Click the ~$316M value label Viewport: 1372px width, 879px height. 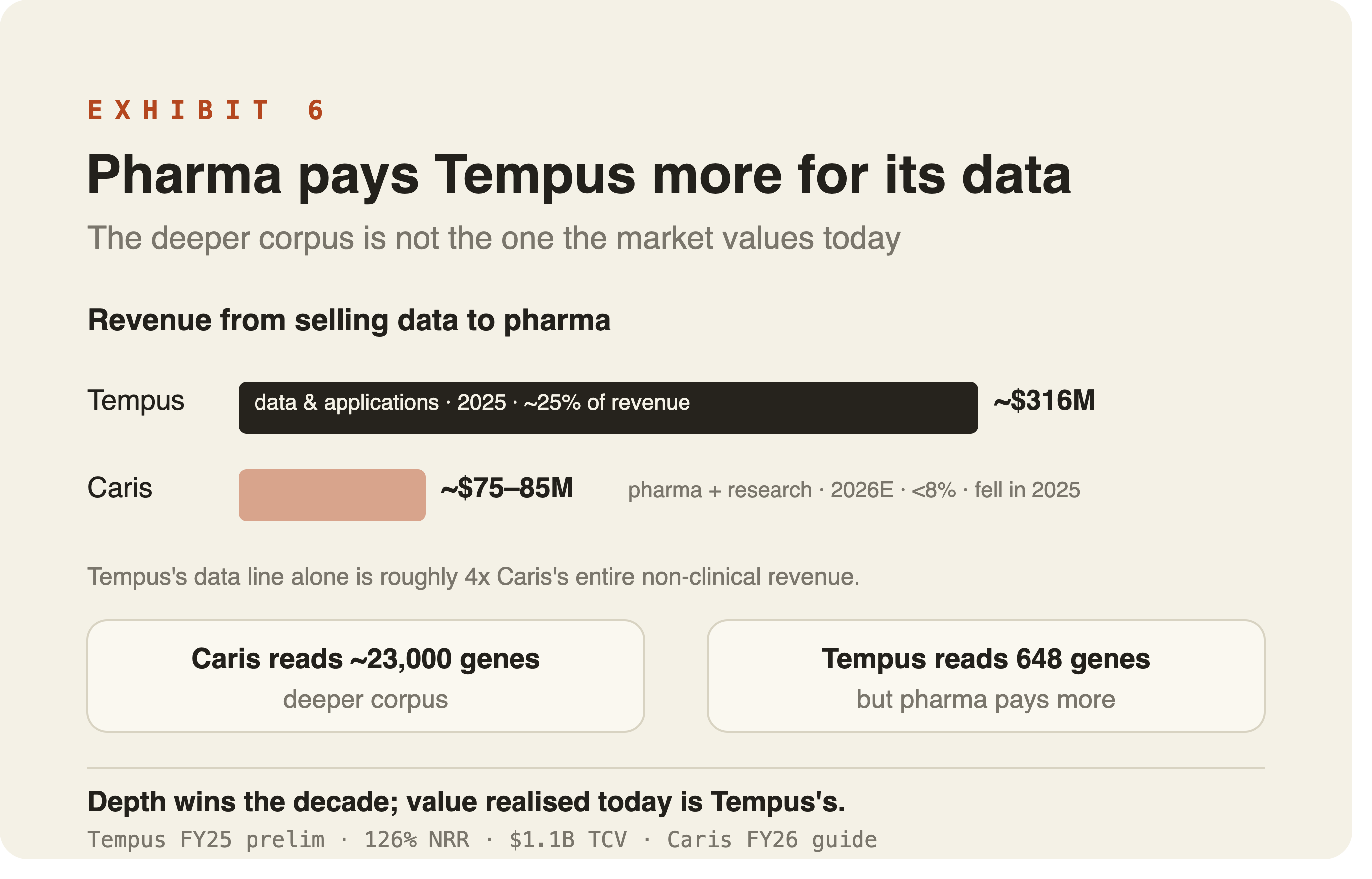1044,401
